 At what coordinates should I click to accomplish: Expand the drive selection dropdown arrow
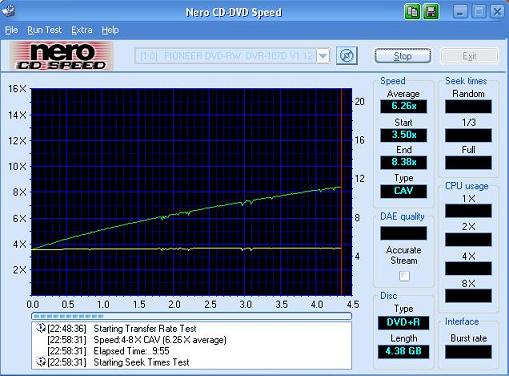[323, 56]
